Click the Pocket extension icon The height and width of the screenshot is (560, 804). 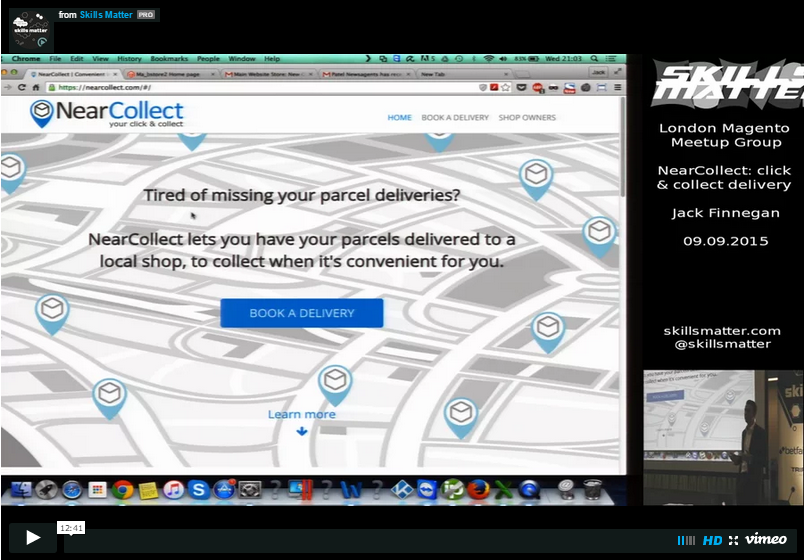pyautogui.click(x=521, y=88)
